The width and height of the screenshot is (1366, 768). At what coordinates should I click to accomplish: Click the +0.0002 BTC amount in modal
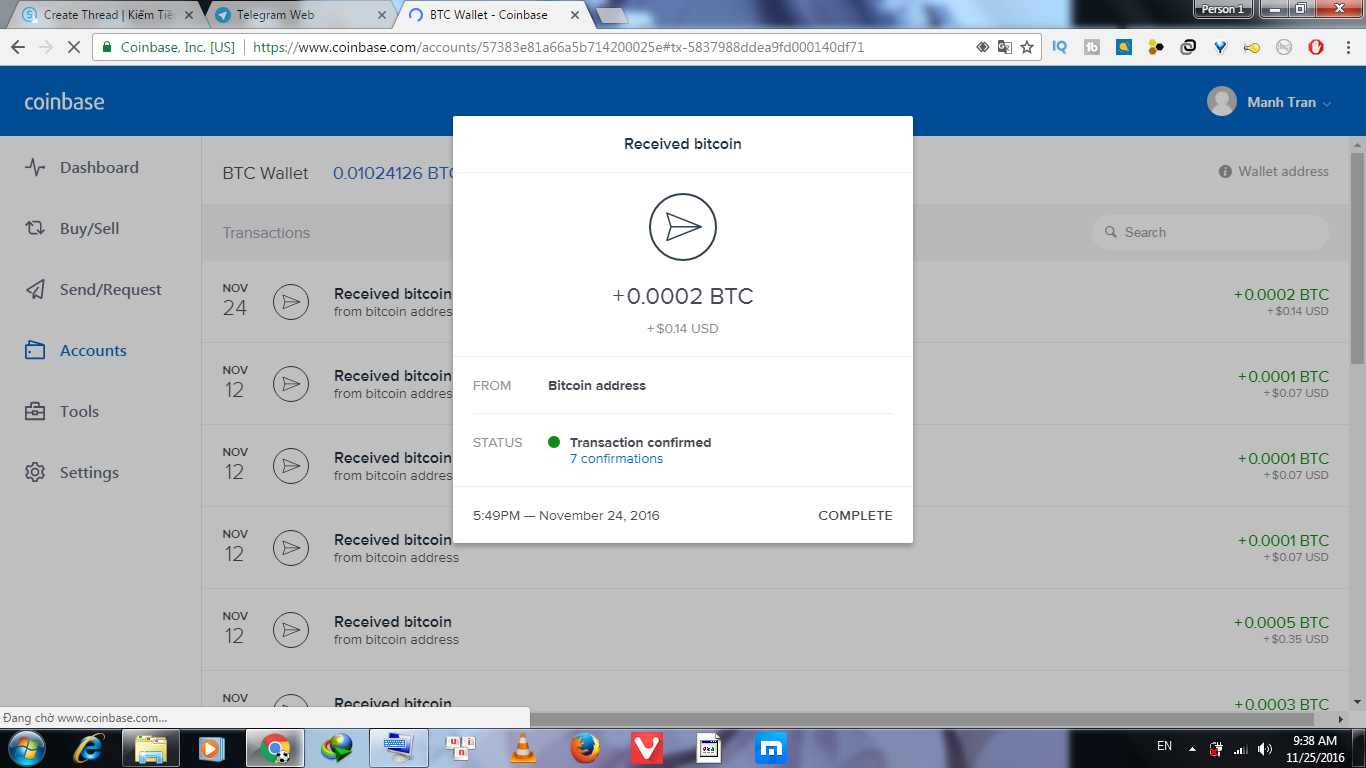683,297
